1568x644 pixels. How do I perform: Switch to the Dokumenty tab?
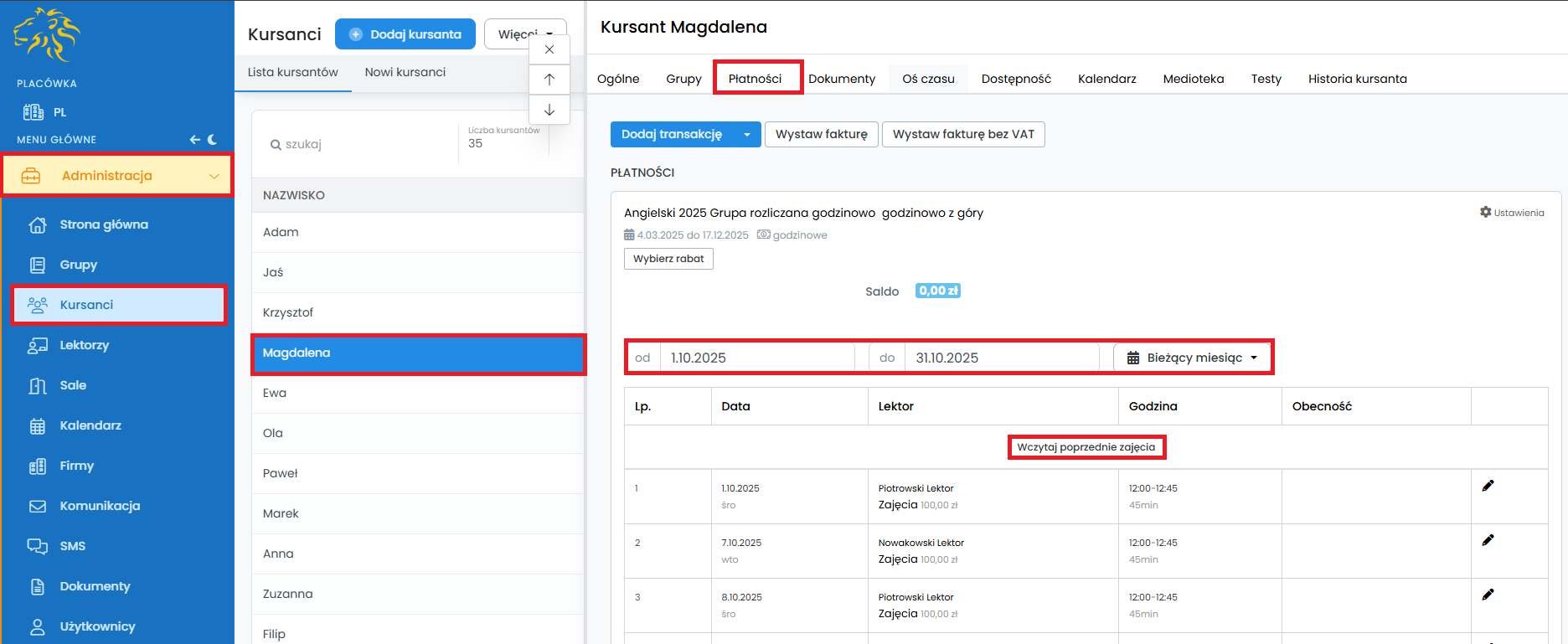(x=841, y=79)
